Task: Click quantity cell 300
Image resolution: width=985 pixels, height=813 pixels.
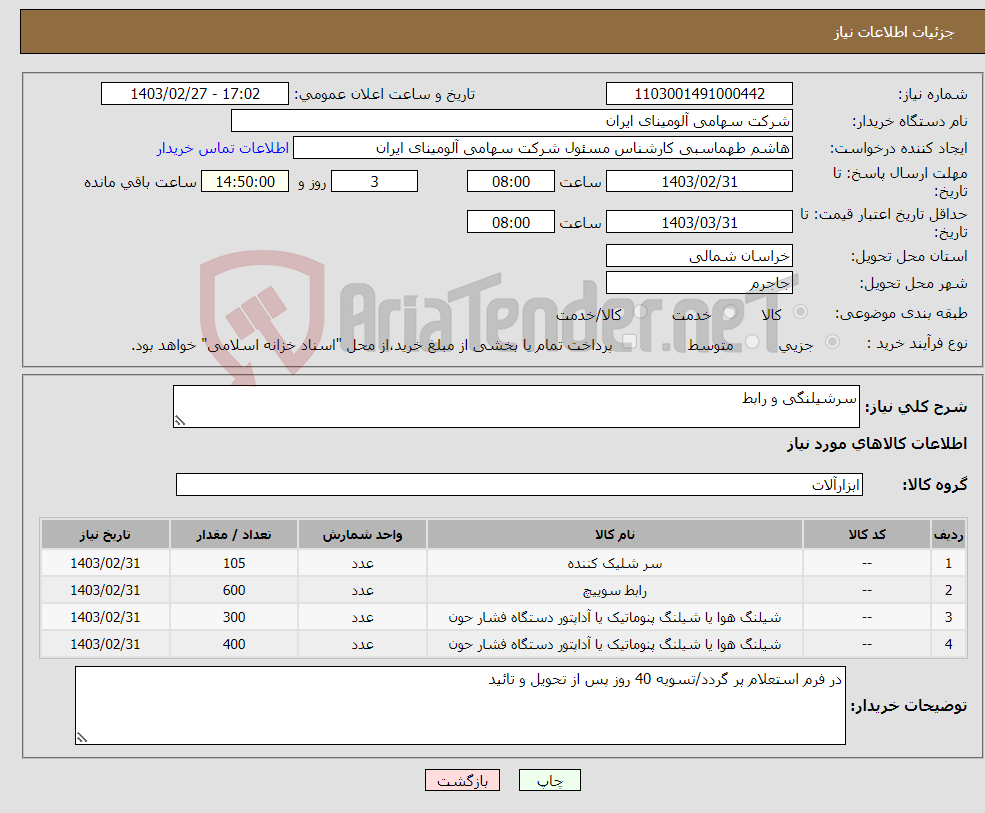Action: tap(234, 618)
